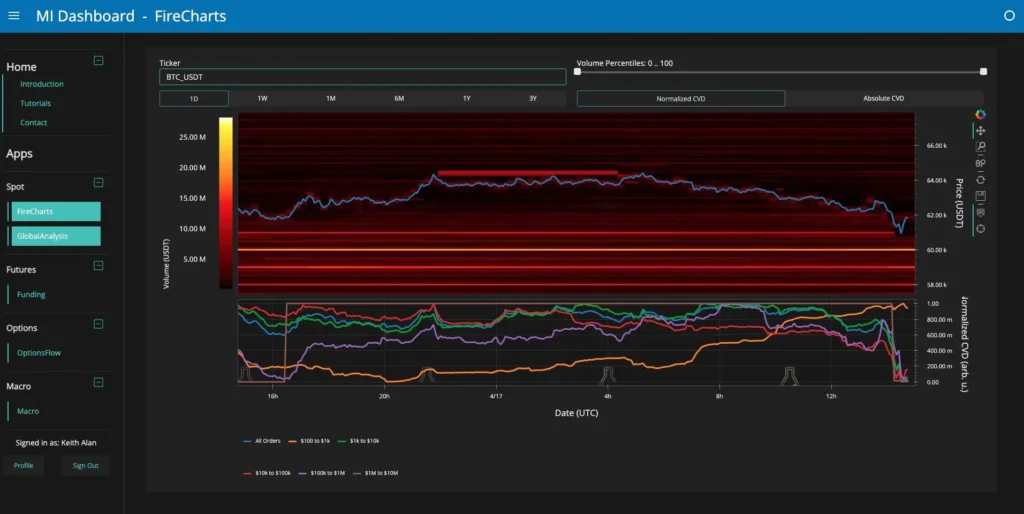
Task: Collapse the Spot section
Action: 98,183
